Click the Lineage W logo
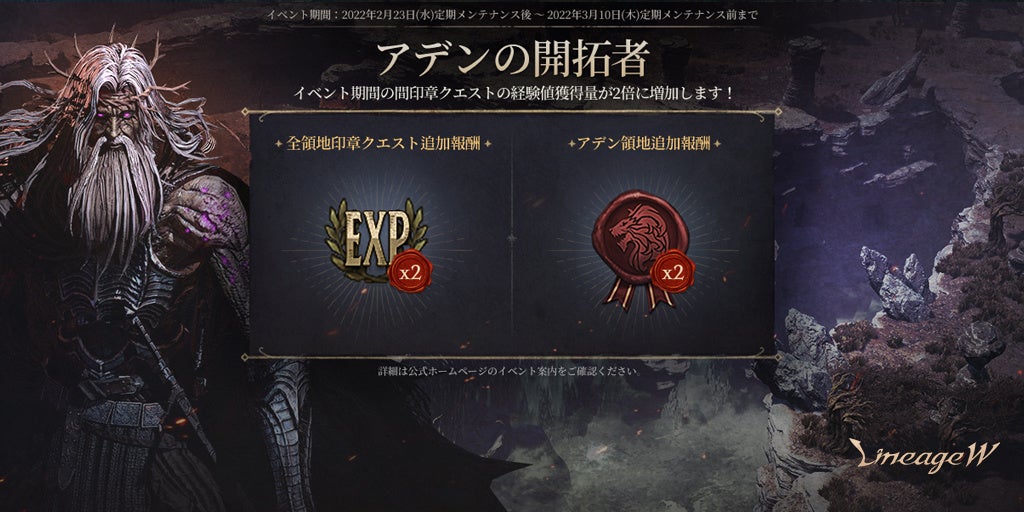This screenshot has height=512, width=1024. 923,458
